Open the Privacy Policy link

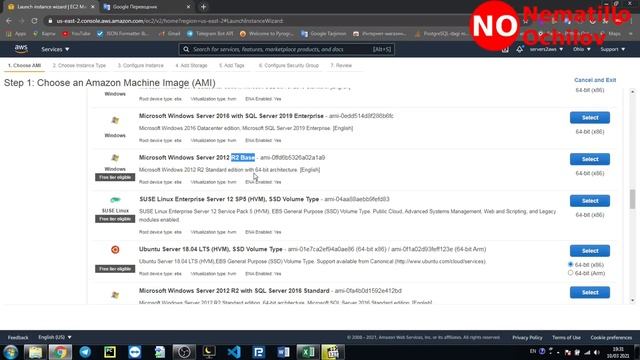[527, 338]
